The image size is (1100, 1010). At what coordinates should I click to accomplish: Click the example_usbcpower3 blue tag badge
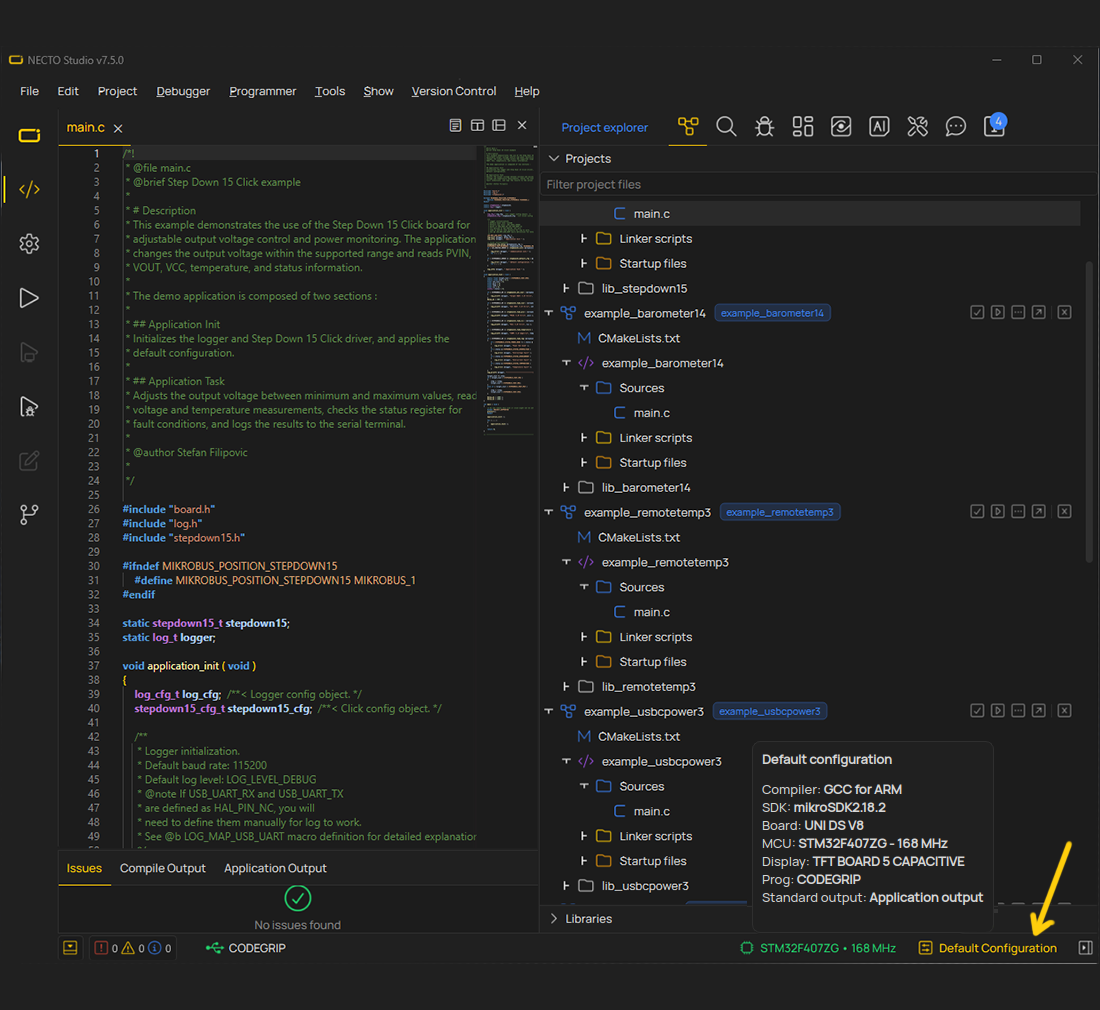tap(770, 711)
